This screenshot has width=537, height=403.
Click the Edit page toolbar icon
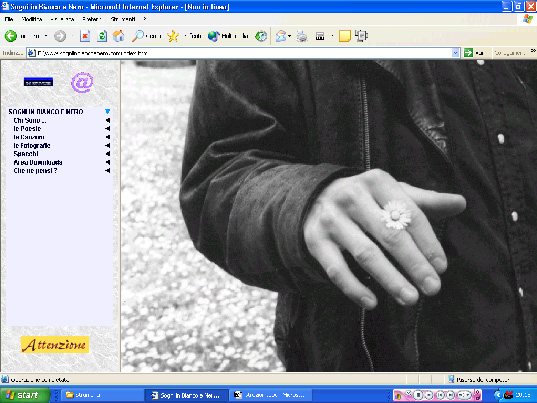tap(320, 36)
